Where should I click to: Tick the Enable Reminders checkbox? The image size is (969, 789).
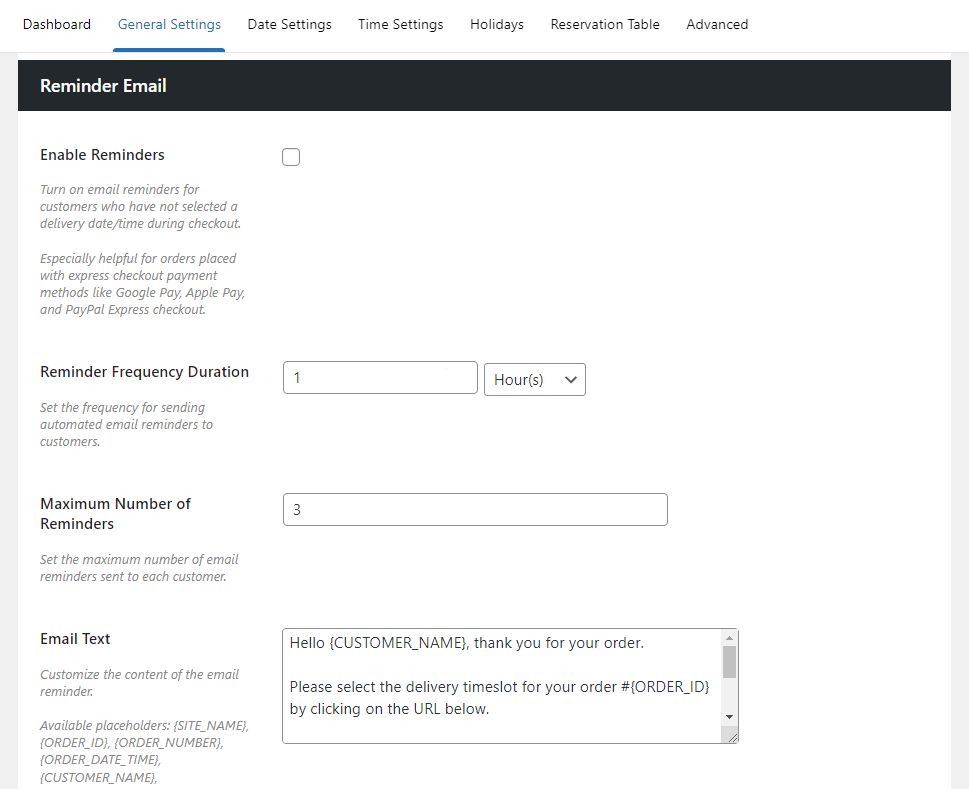(x=291, y=157)
